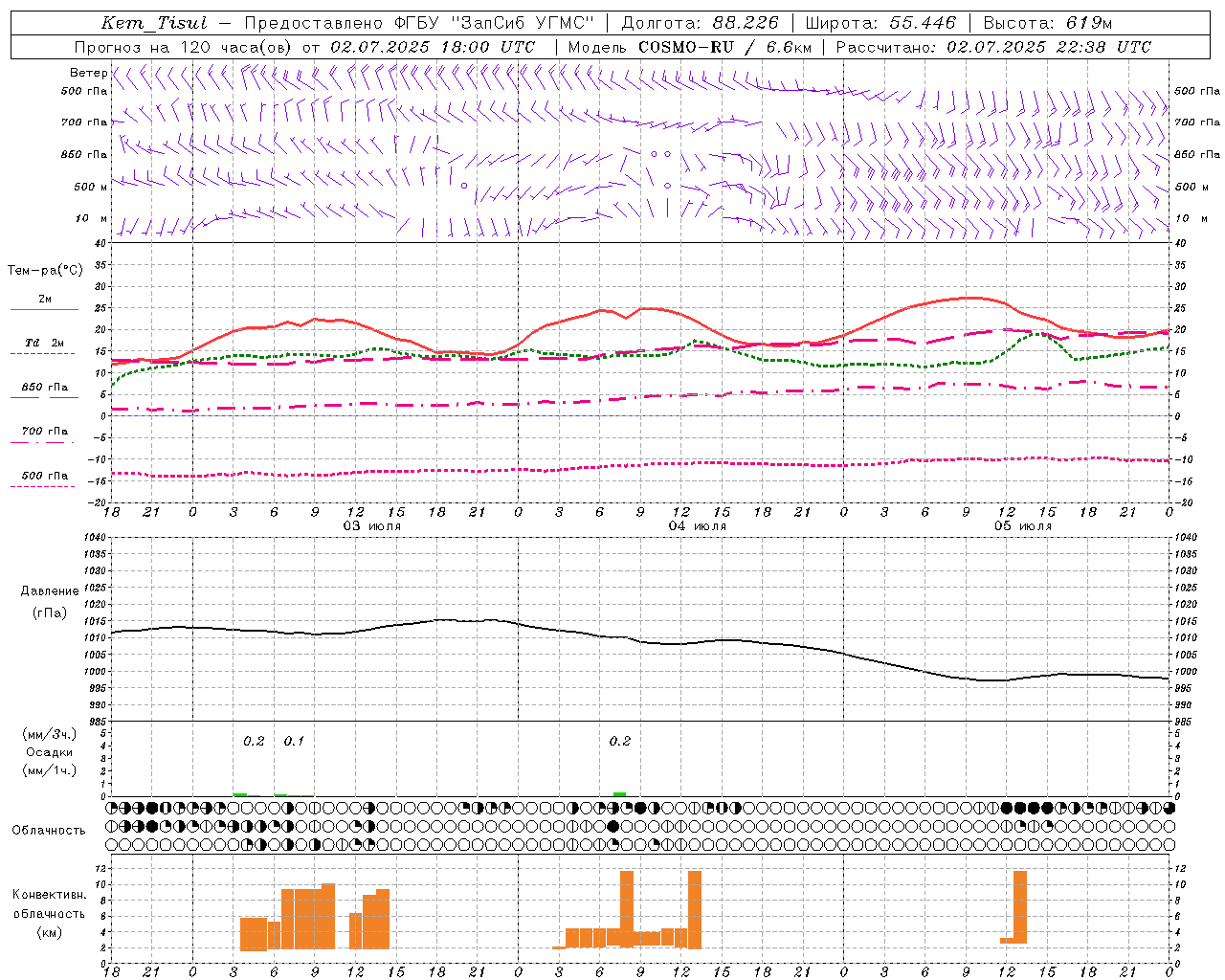Screen dimensions: 1225x980
Task: Select the left 700 гПа wind level label
Action: click(84, 122)
